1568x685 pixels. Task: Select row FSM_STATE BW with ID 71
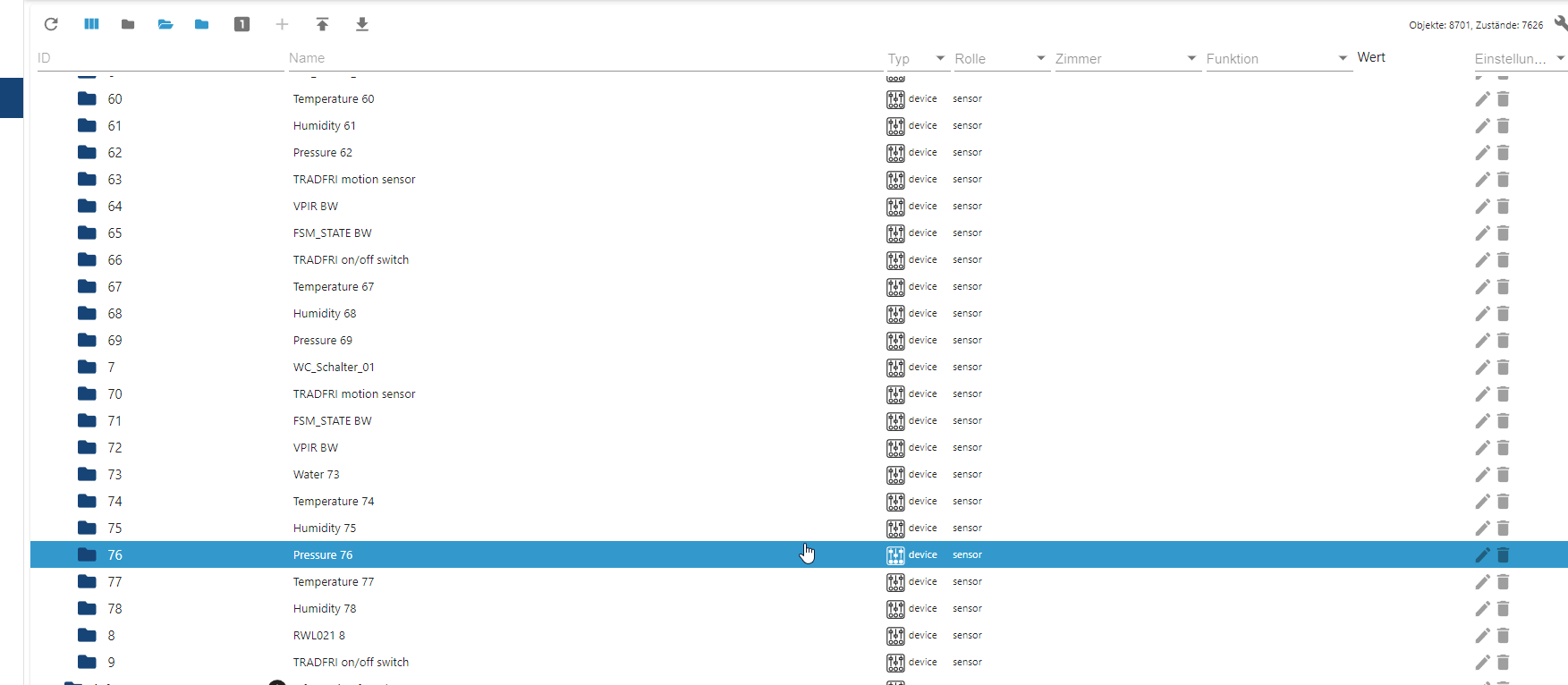coord(799,420)
